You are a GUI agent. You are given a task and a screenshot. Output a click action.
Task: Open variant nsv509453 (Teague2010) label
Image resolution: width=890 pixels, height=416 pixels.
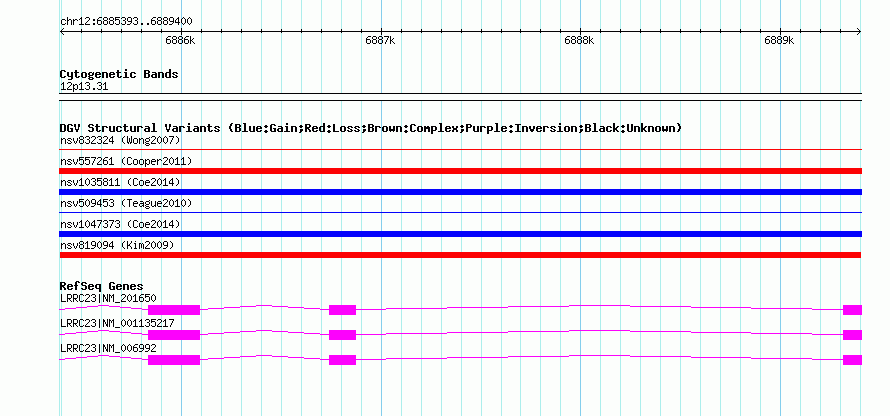coord(126,203)
